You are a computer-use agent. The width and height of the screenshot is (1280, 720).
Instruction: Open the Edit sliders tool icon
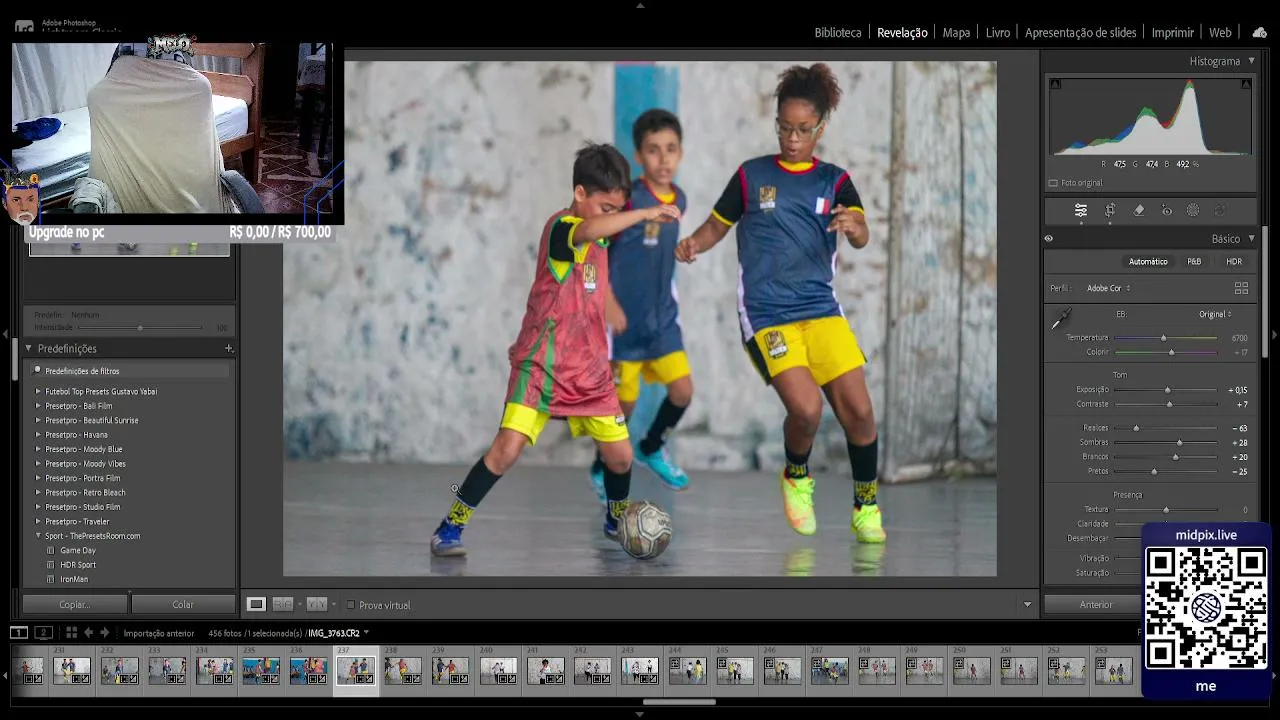coord(1081,211)
